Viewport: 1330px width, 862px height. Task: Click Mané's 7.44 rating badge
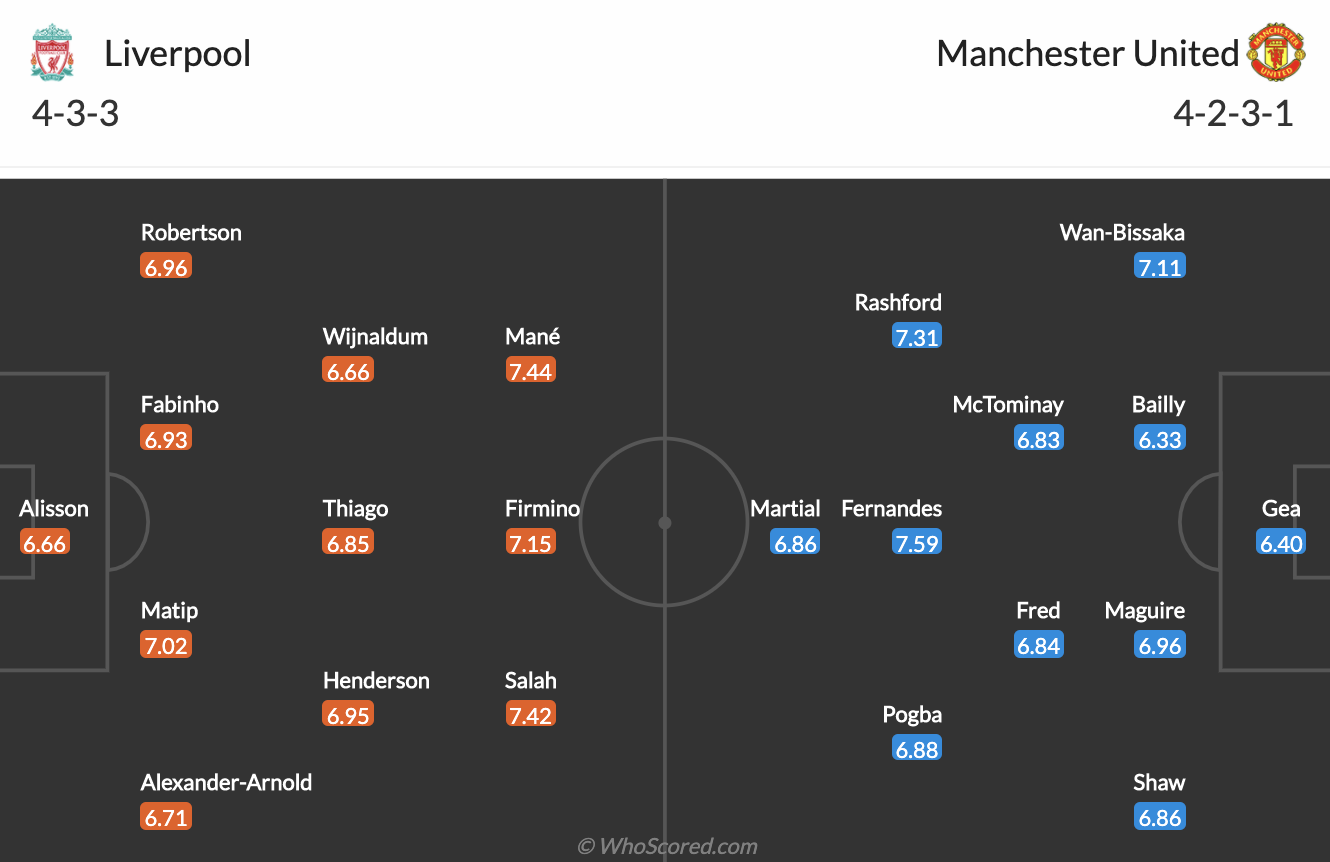click(530, 371)
